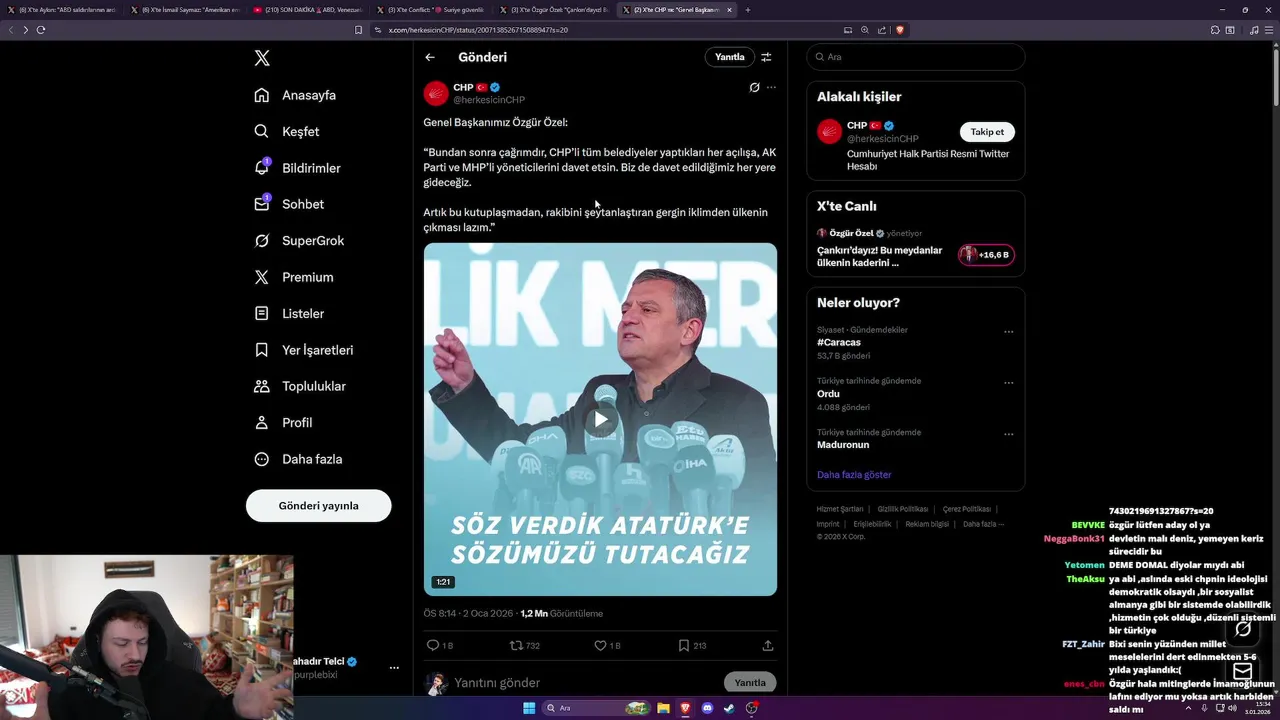
Task: Open Çerez Politikası footer link
Action: (x=967, y=509)
